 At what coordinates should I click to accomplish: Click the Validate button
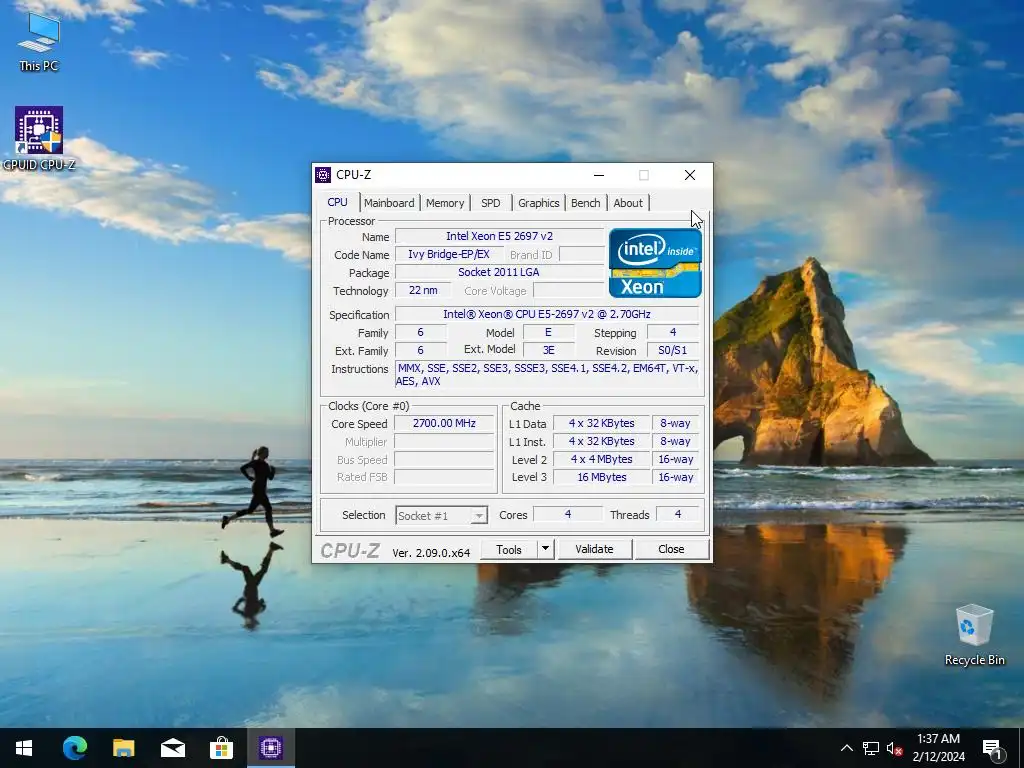tap(594, 550)
